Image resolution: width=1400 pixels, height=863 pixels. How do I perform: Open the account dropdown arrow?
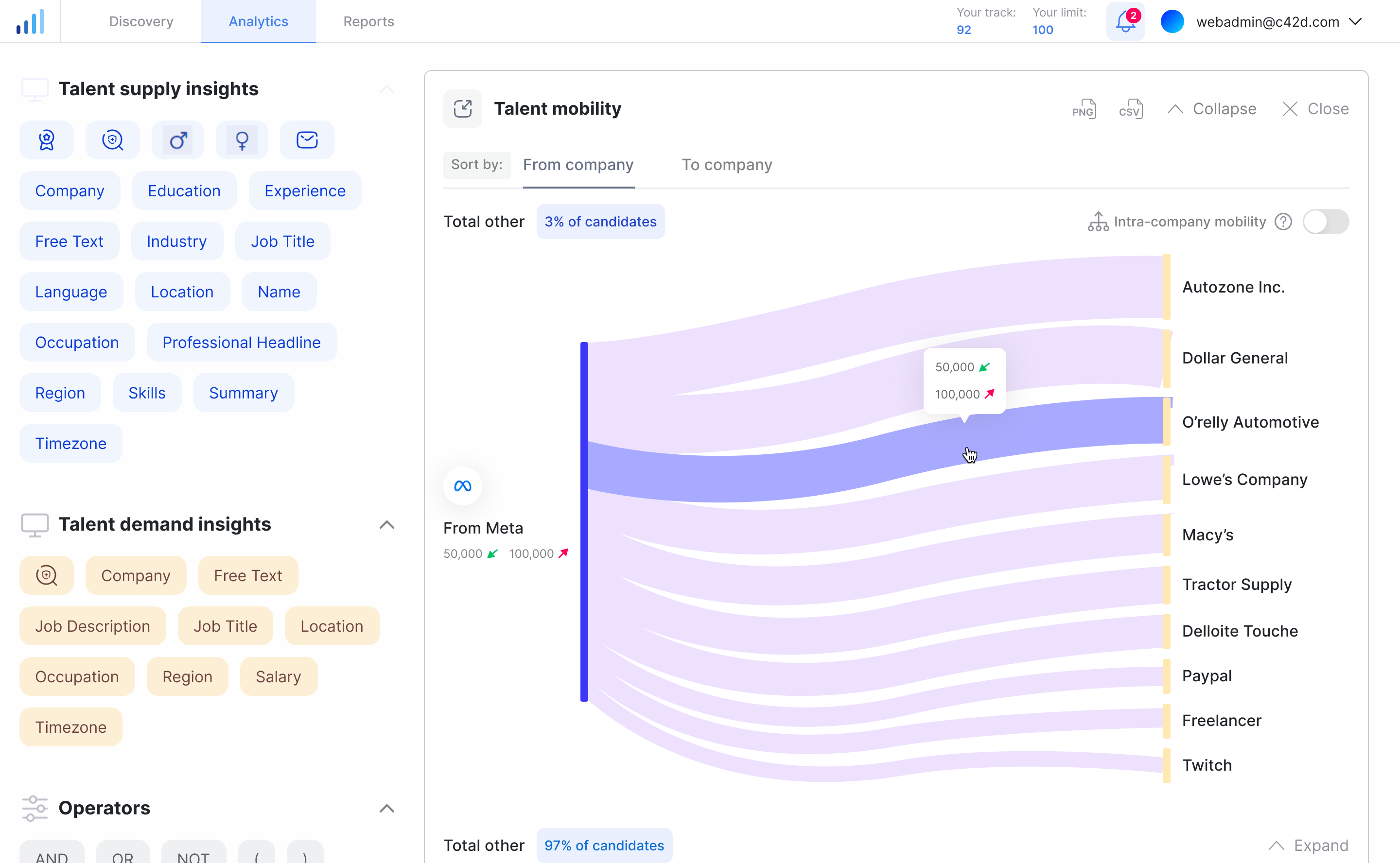click(x=1355, y=22)
